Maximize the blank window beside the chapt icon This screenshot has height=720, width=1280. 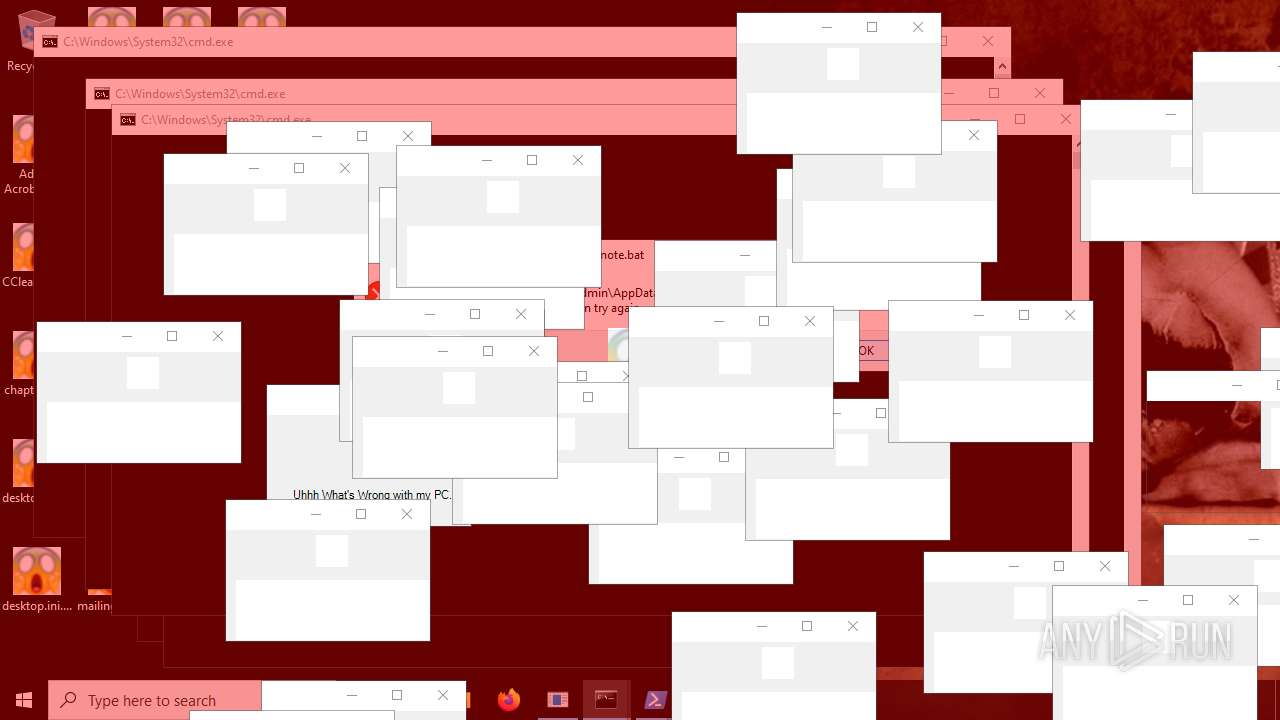tap(172, 336)
